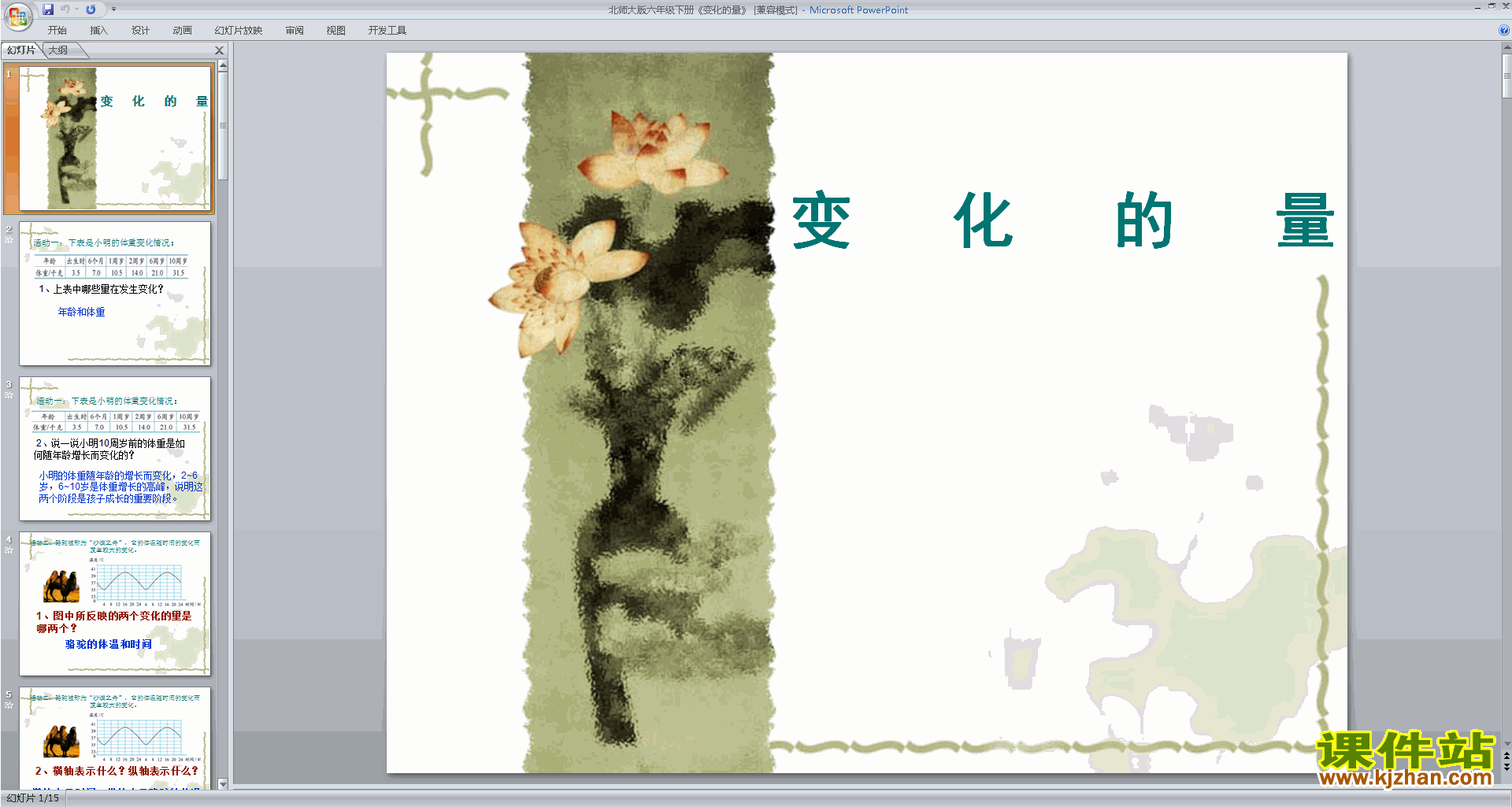Click the slide title character 变
This screenshot has height=807, width=1512.
pos(821,220)
